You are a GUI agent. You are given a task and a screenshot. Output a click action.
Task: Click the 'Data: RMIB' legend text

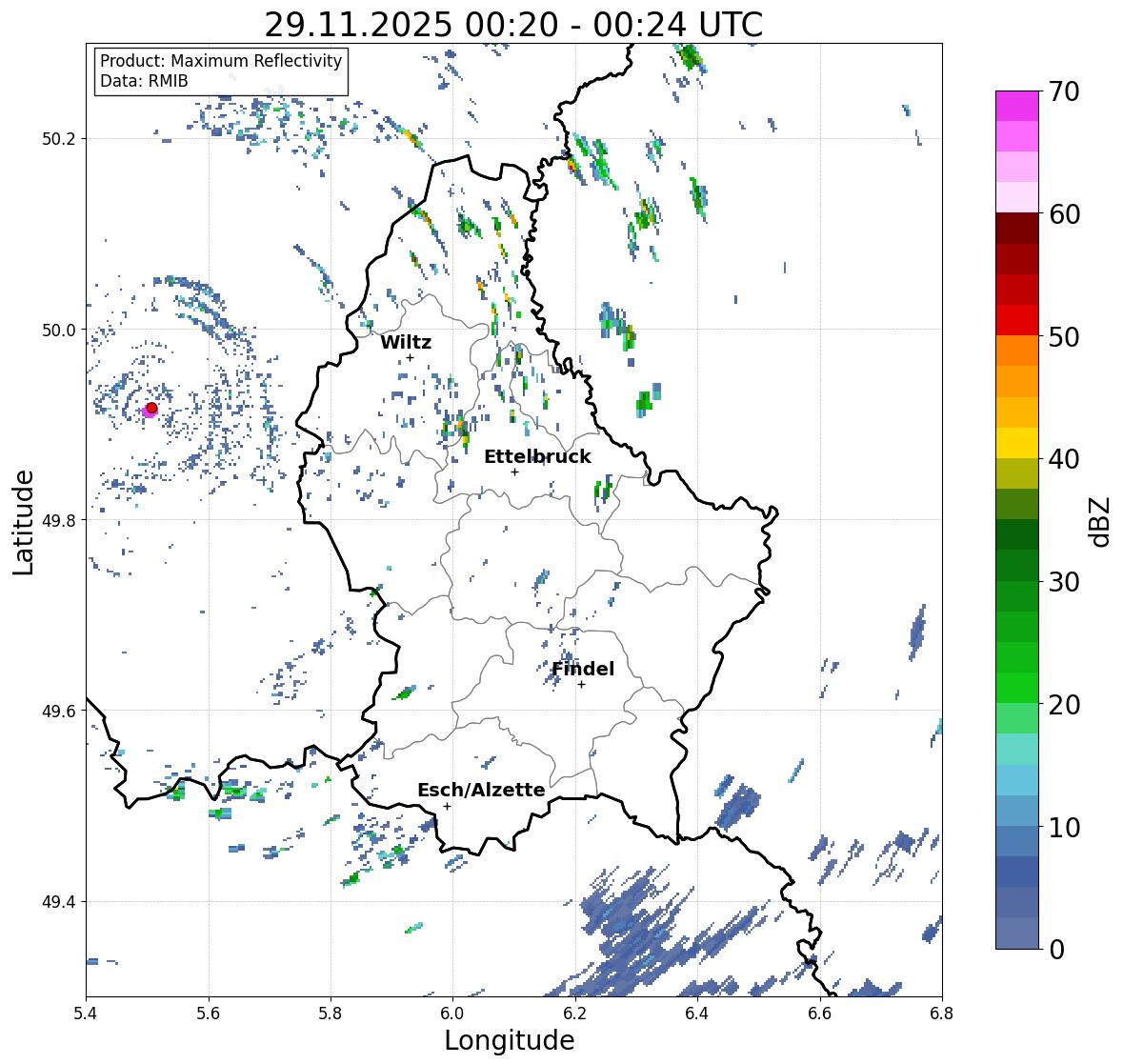pyautogui.click(x=144, y=81)
